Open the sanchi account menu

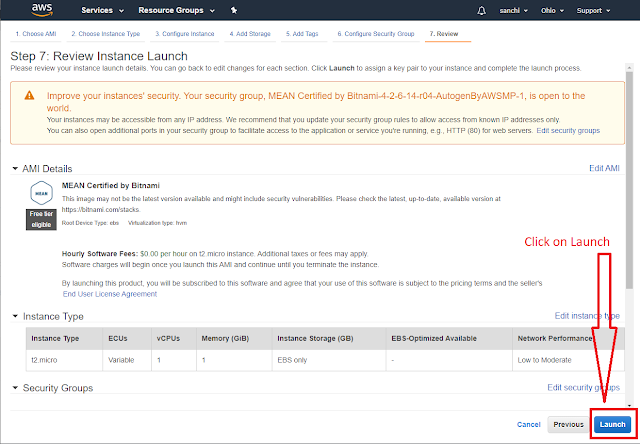[513, 11]
